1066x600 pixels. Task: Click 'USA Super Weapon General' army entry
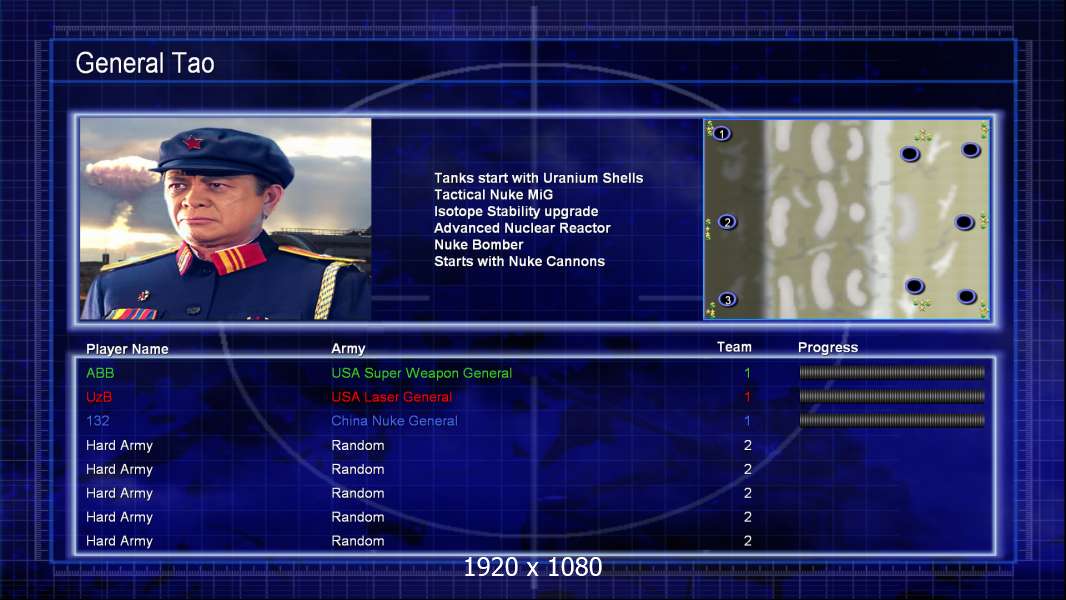(422, 373)
